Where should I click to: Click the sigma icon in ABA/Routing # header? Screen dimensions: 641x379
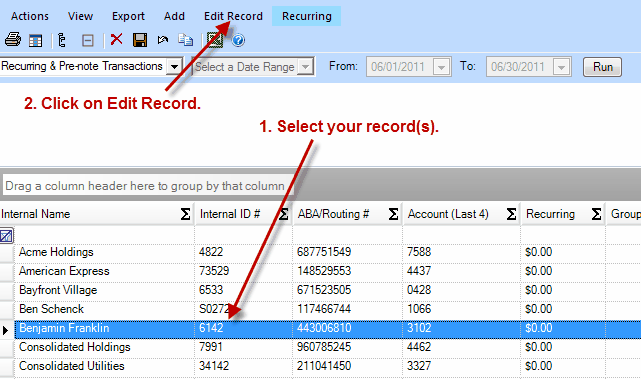pyautogui.click(x=393, y=214)
